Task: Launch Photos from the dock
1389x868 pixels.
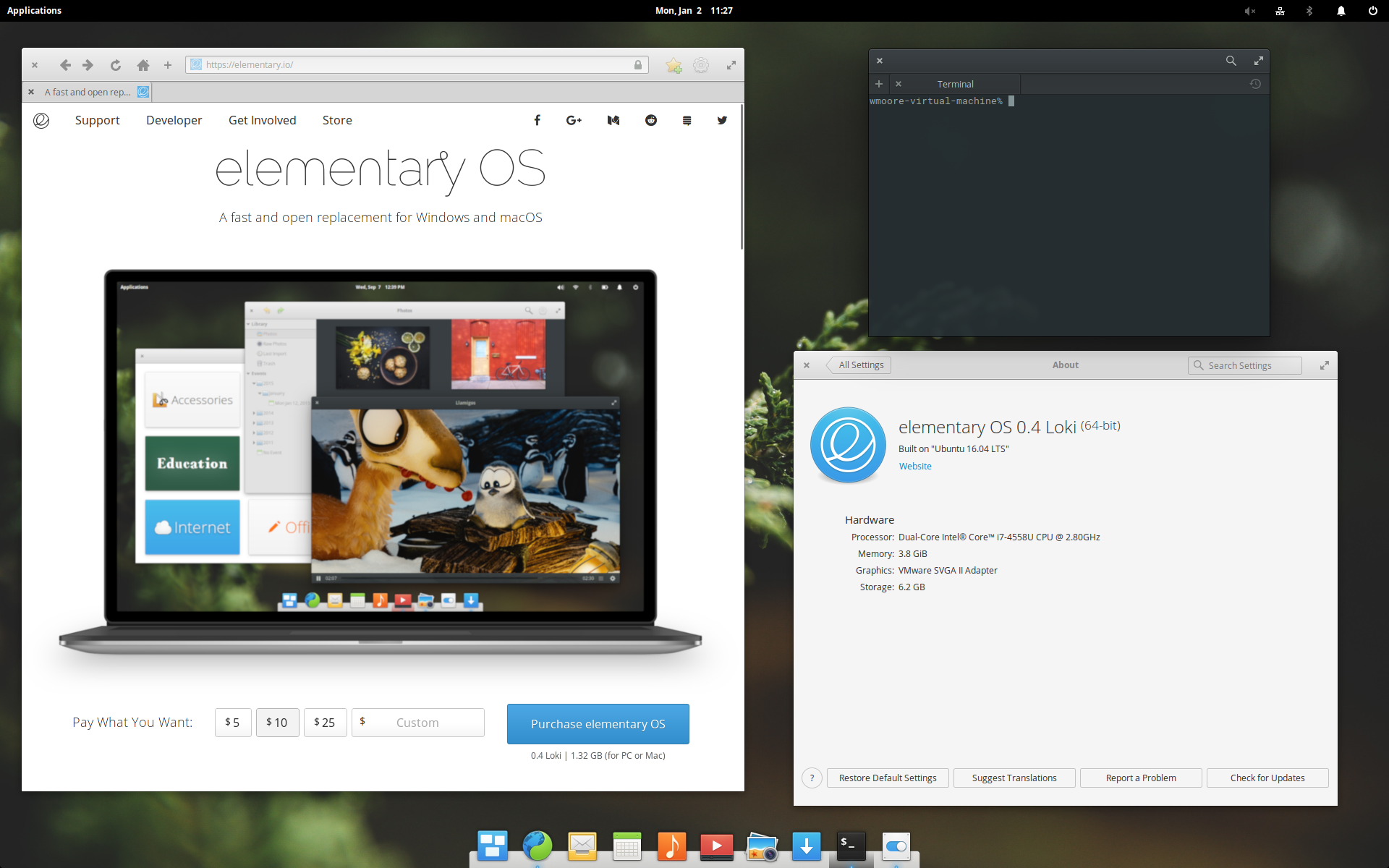Action: [762, 846]
